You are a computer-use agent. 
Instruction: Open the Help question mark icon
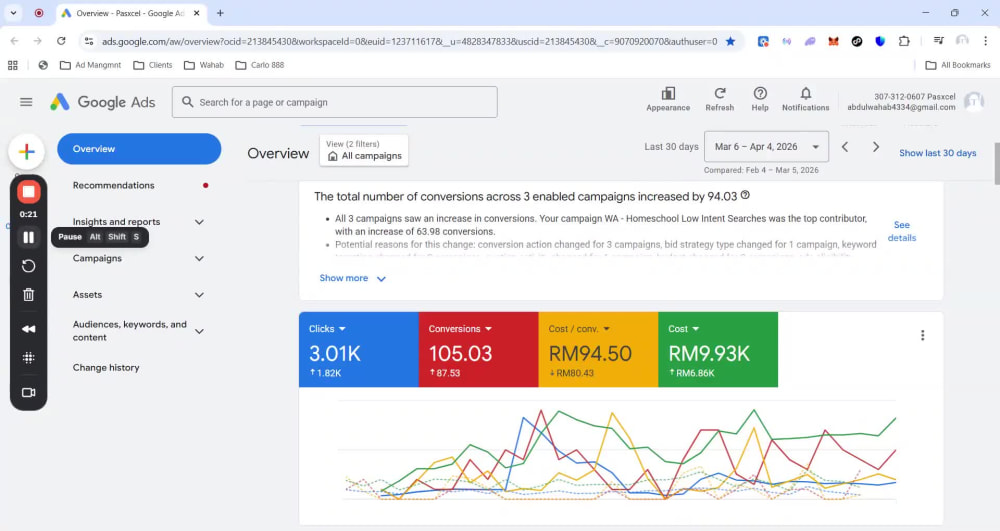tap(760, 99)
